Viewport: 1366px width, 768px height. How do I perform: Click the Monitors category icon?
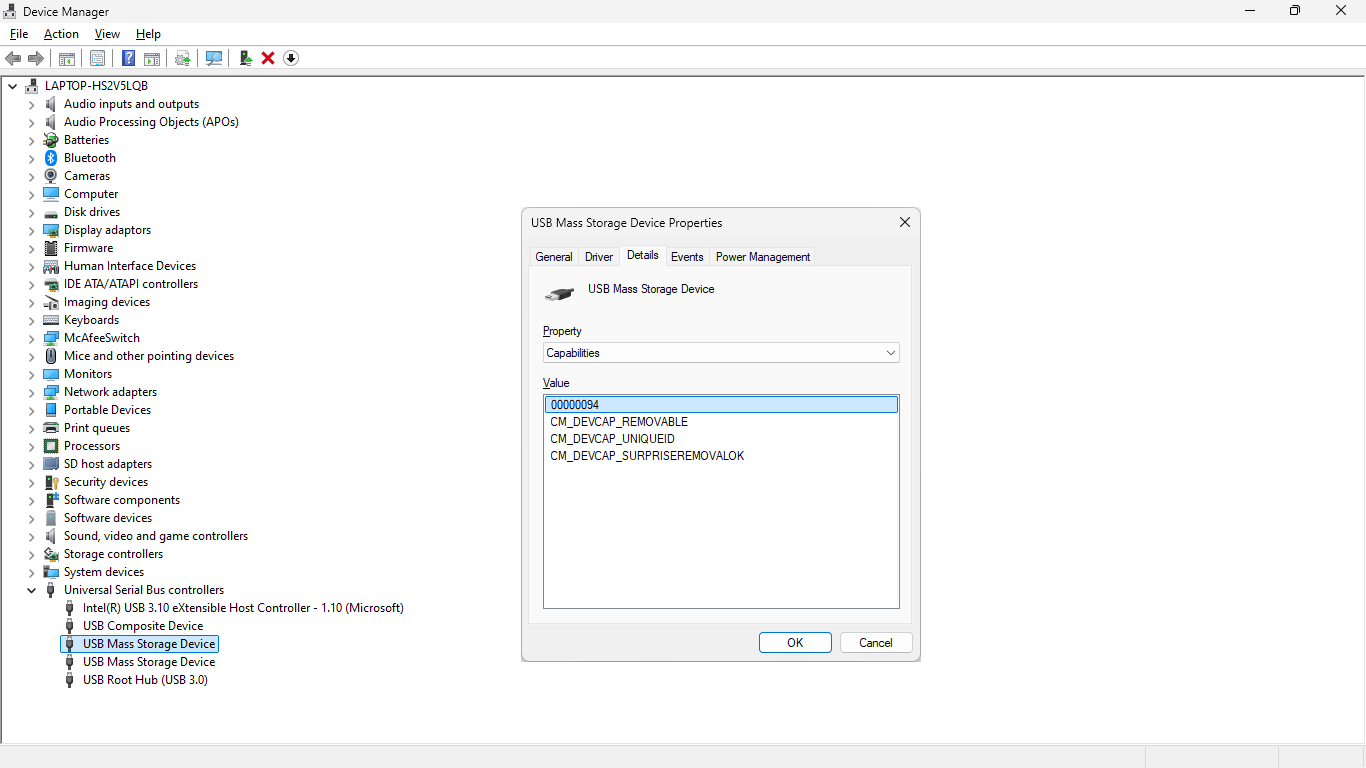pyautogui.click(x=51, y=374)
